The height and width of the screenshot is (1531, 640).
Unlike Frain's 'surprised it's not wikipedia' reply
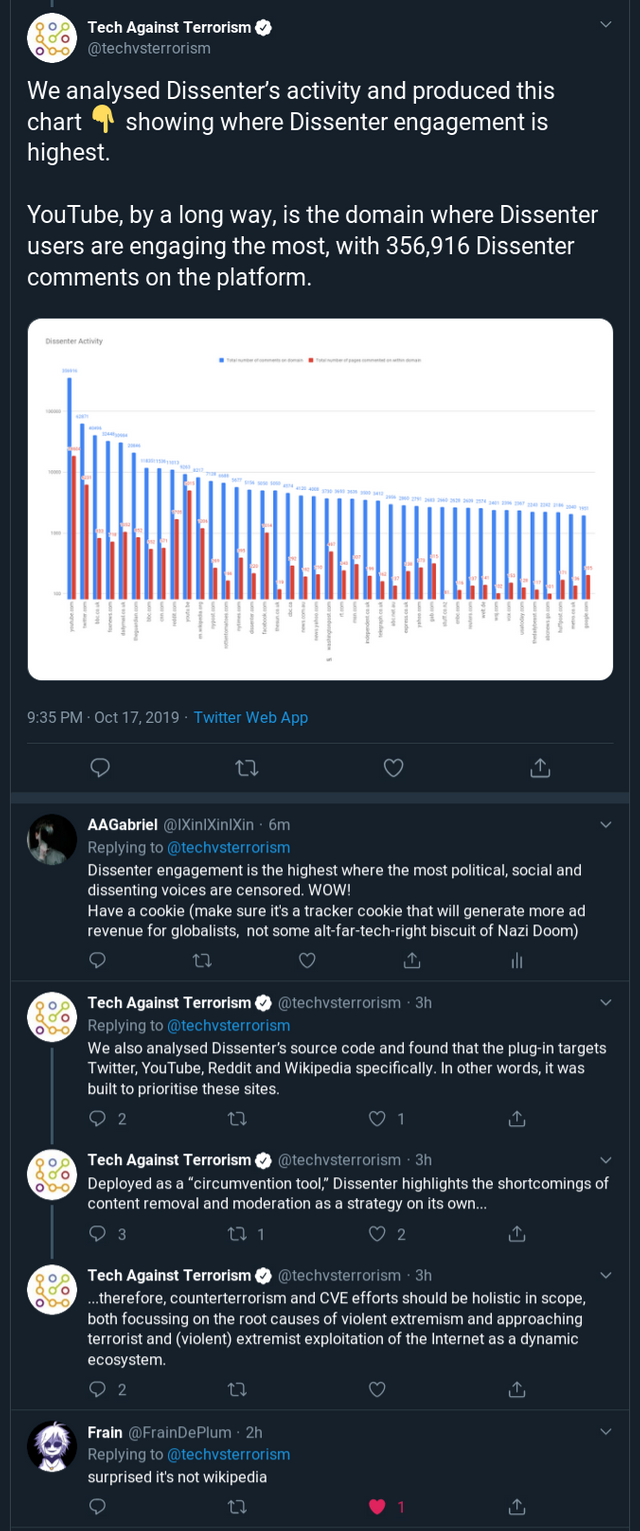(377, 1506)
